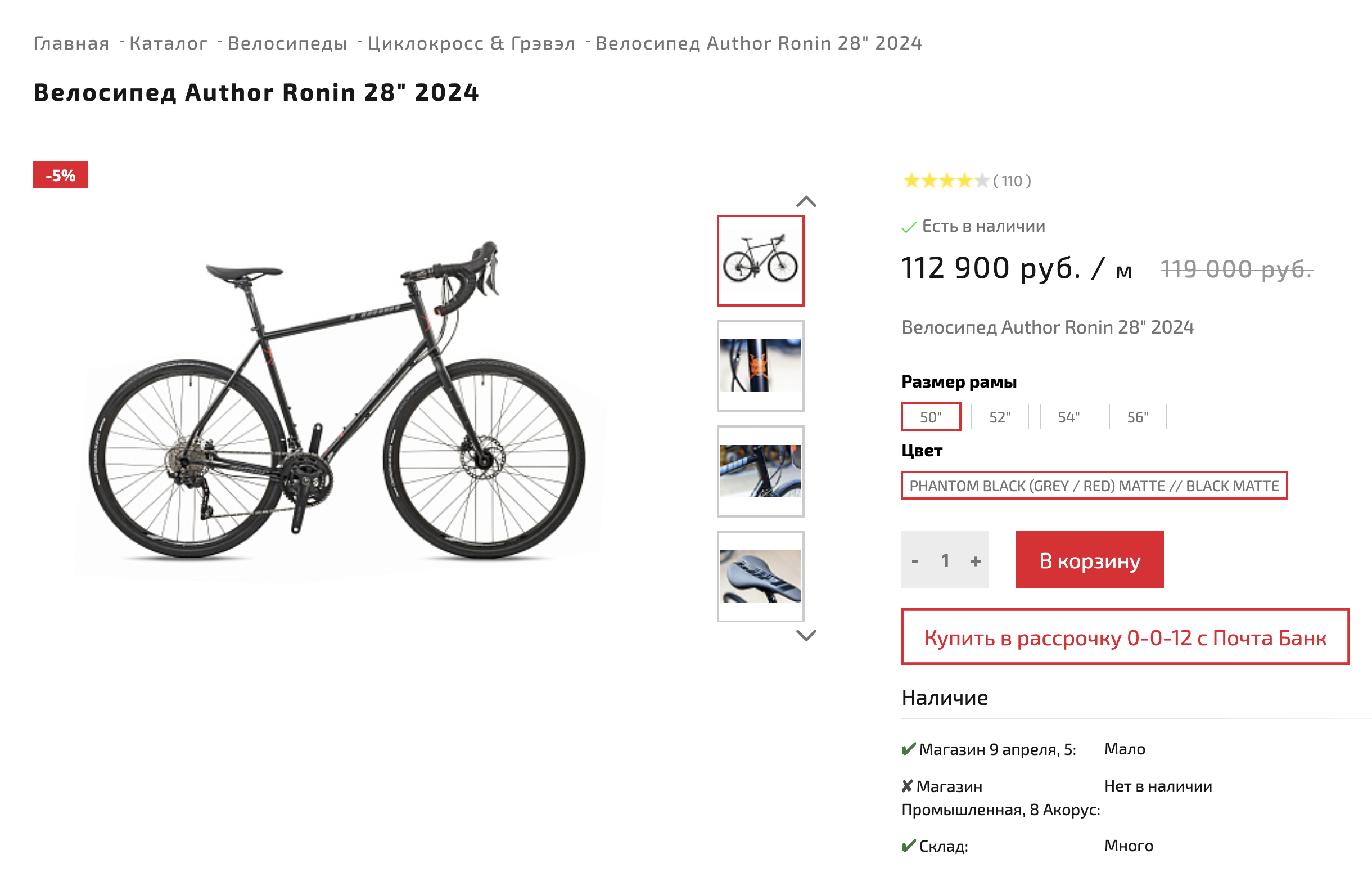The image size is (1372, 881).
Task: Select frame size 50"
Action: point(931,417)
